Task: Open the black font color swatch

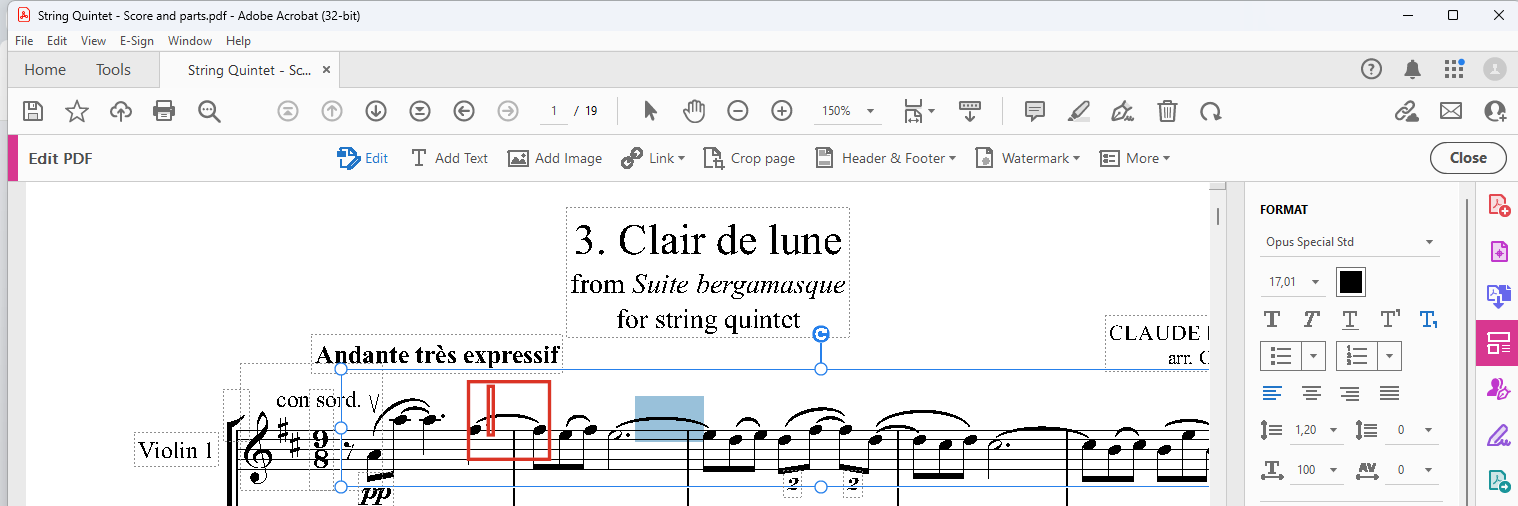Action: pos(1351,282)
